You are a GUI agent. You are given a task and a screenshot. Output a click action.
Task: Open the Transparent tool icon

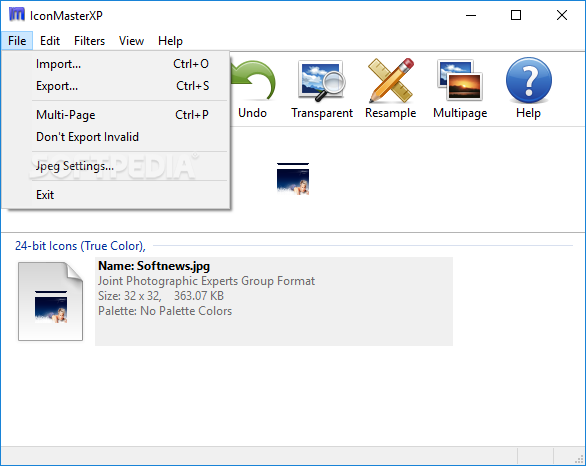pos(322,80)
